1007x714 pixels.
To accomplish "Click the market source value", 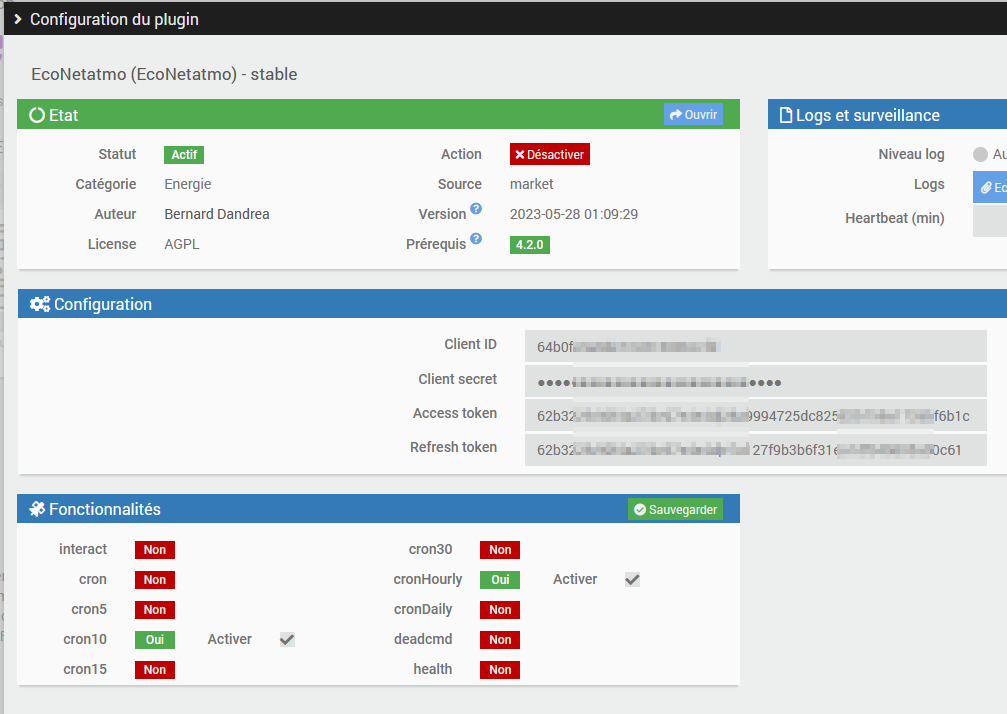I will 531,184.
